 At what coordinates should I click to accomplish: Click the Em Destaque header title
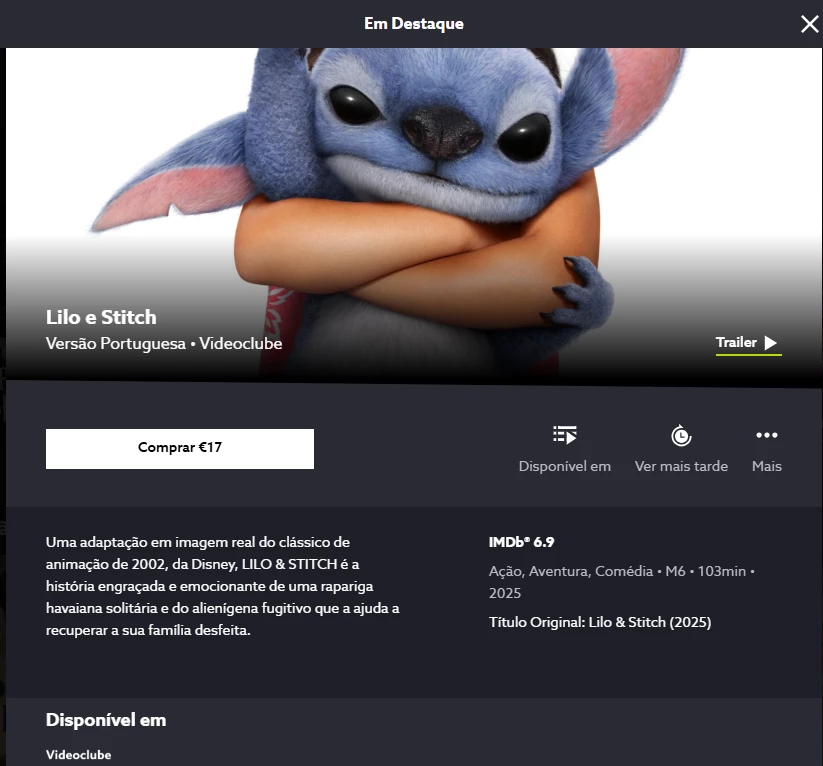414,24
